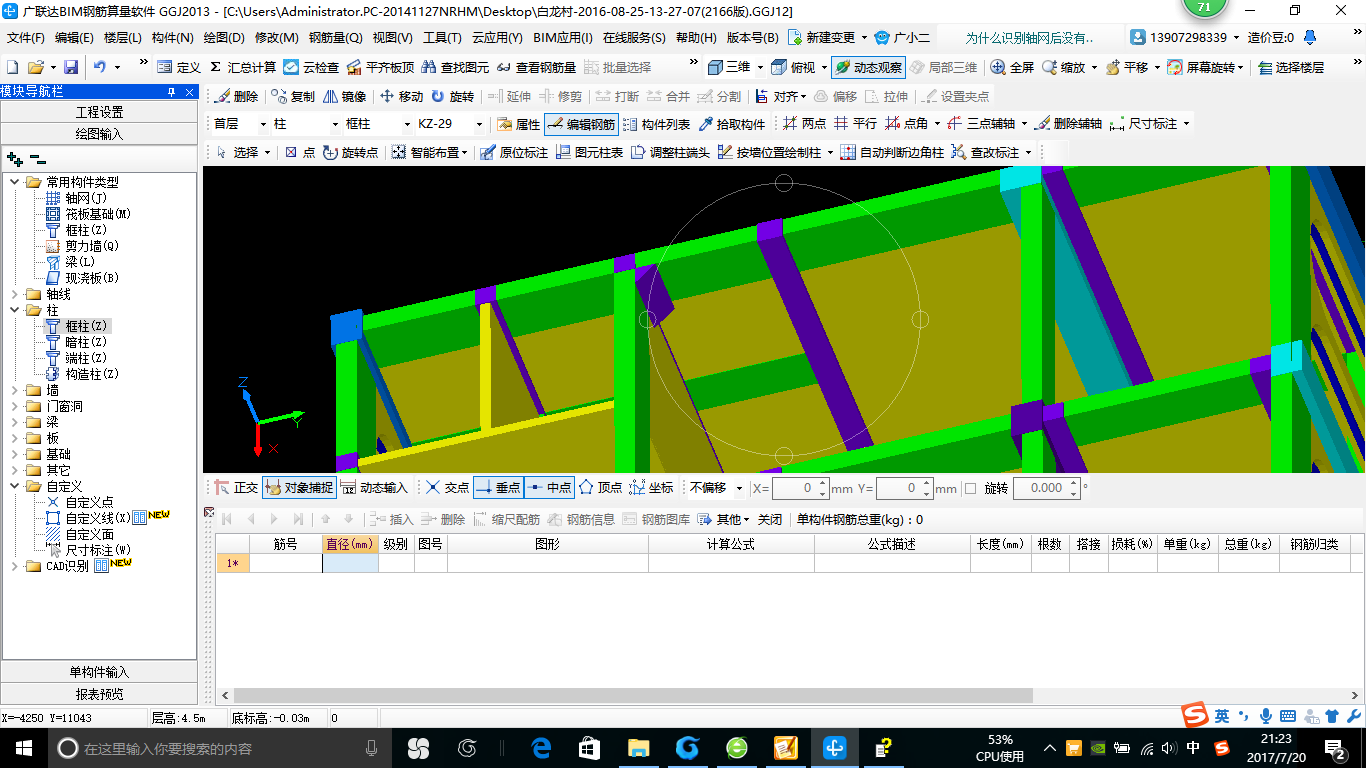
Task: Click 原位标注 in-place annotation tool
Action: tap(514, 152)
